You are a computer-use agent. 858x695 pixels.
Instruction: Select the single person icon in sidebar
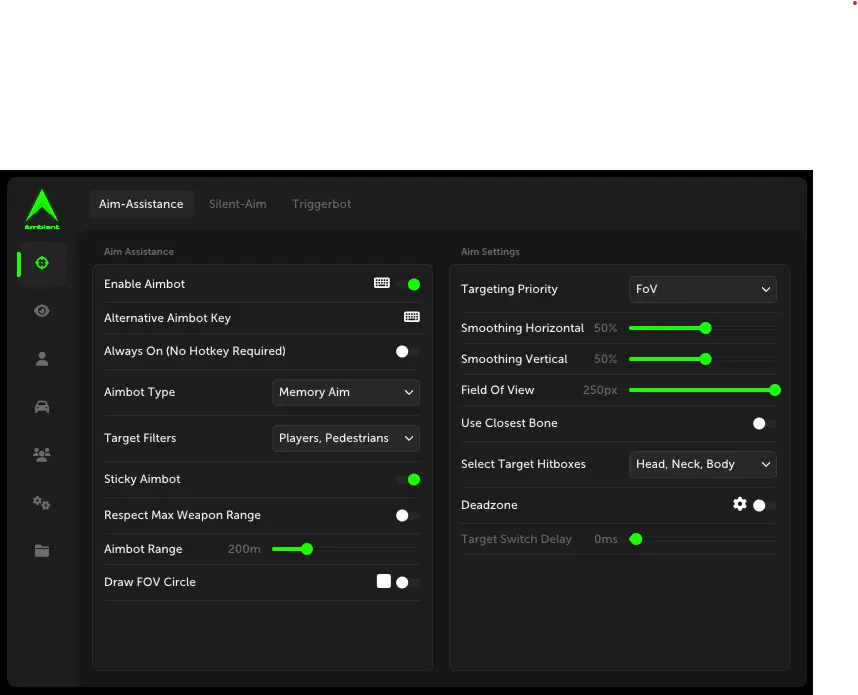click(x=42, y=359)
